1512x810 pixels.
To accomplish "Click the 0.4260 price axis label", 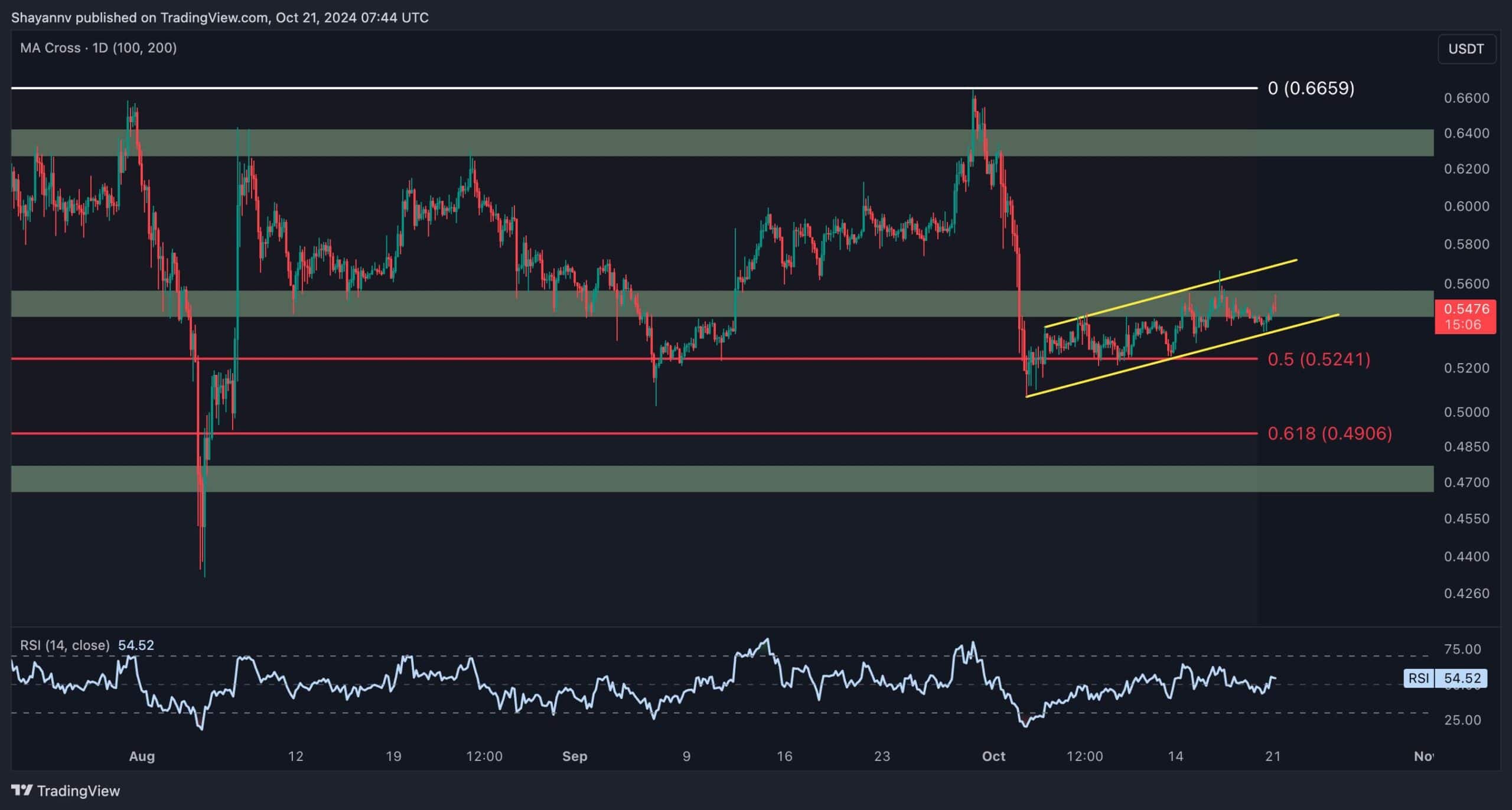I will click(1467, 593).
